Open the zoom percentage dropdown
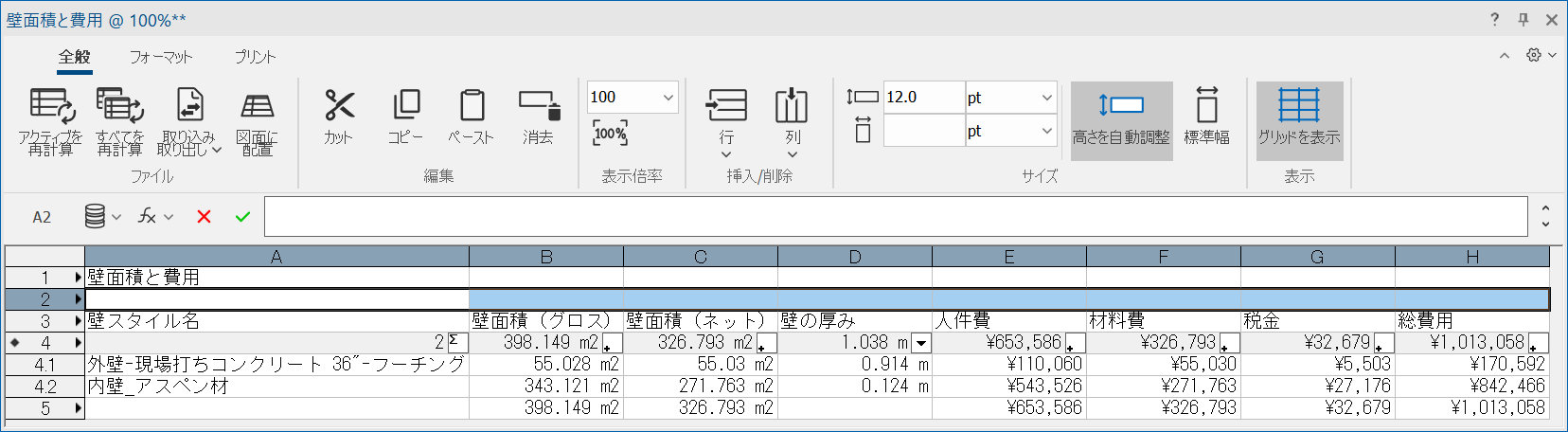The height and width of the screenshot is (432, 1568). 668,98
